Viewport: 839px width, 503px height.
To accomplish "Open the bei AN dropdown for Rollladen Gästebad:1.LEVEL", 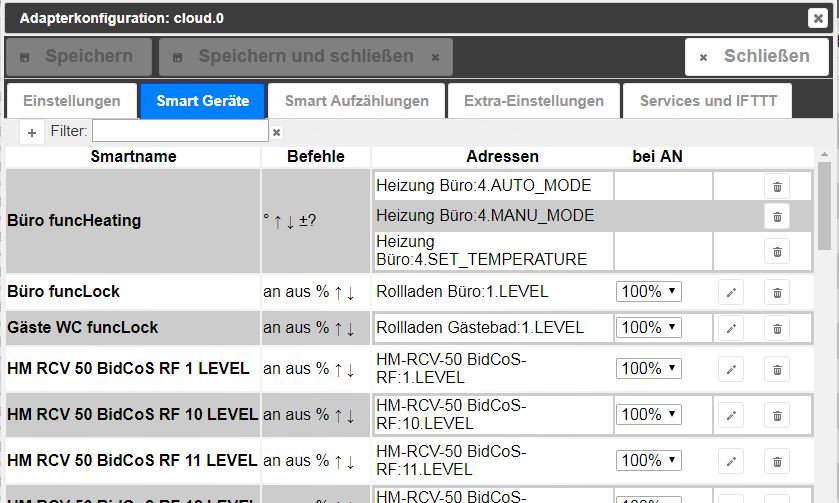I will 649,327.
